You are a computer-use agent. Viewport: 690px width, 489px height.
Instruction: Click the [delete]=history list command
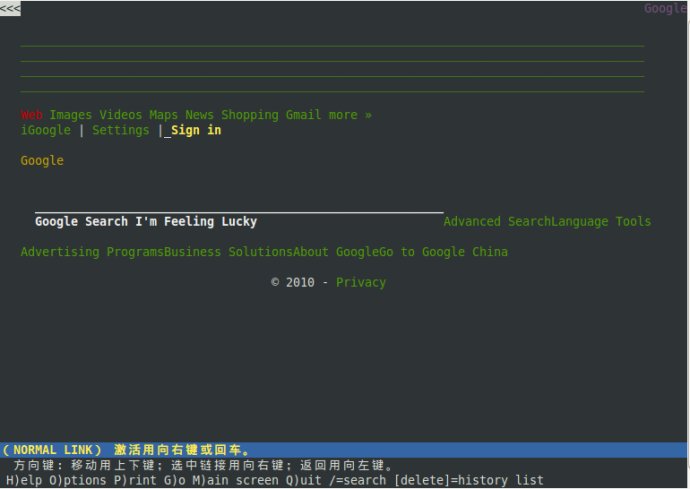469,480
